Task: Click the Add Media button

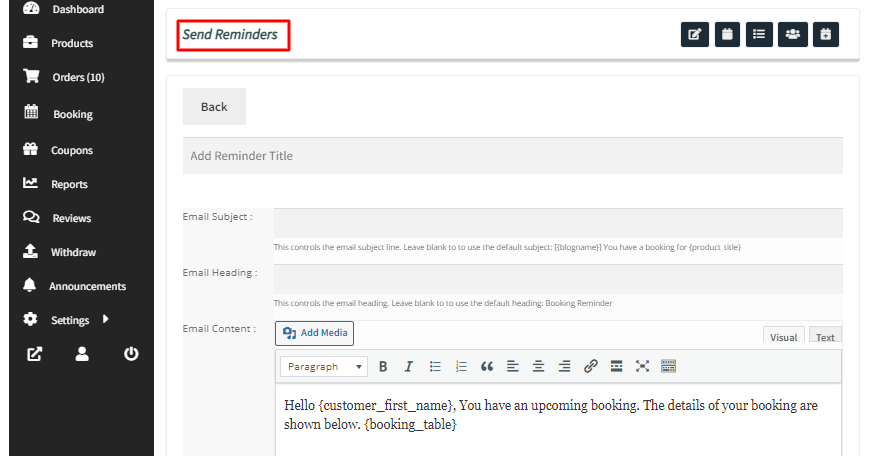Action: pyautogui.click(x=315, y=333)
